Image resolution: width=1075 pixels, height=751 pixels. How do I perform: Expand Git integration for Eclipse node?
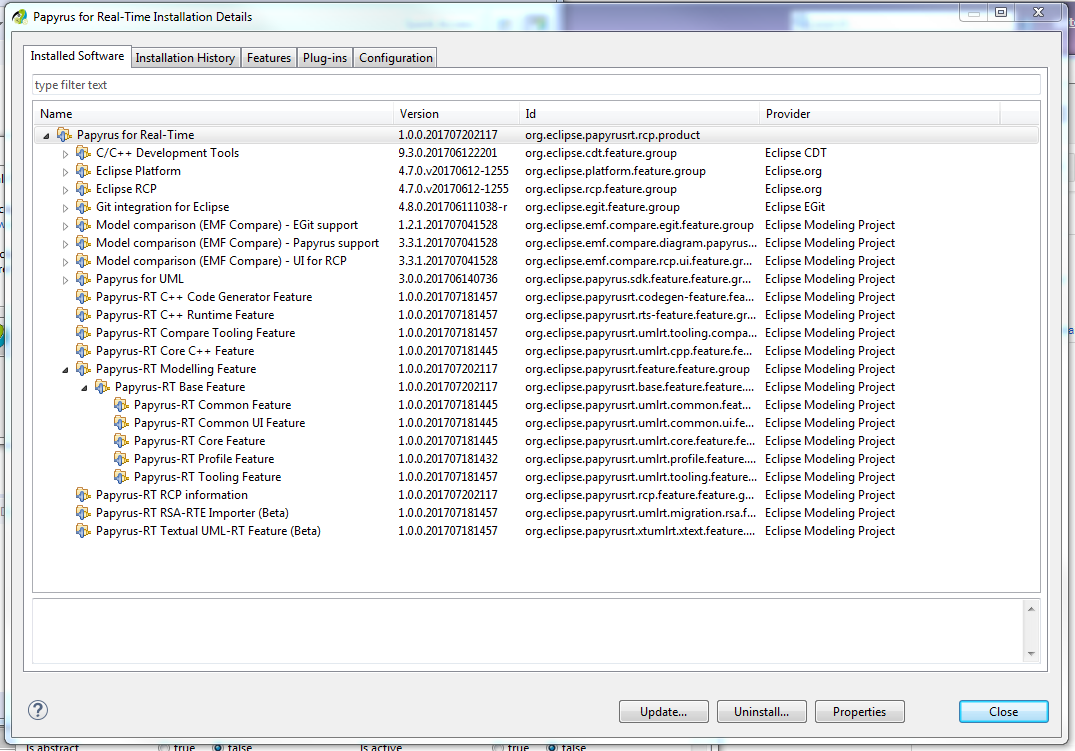[65, 208]
